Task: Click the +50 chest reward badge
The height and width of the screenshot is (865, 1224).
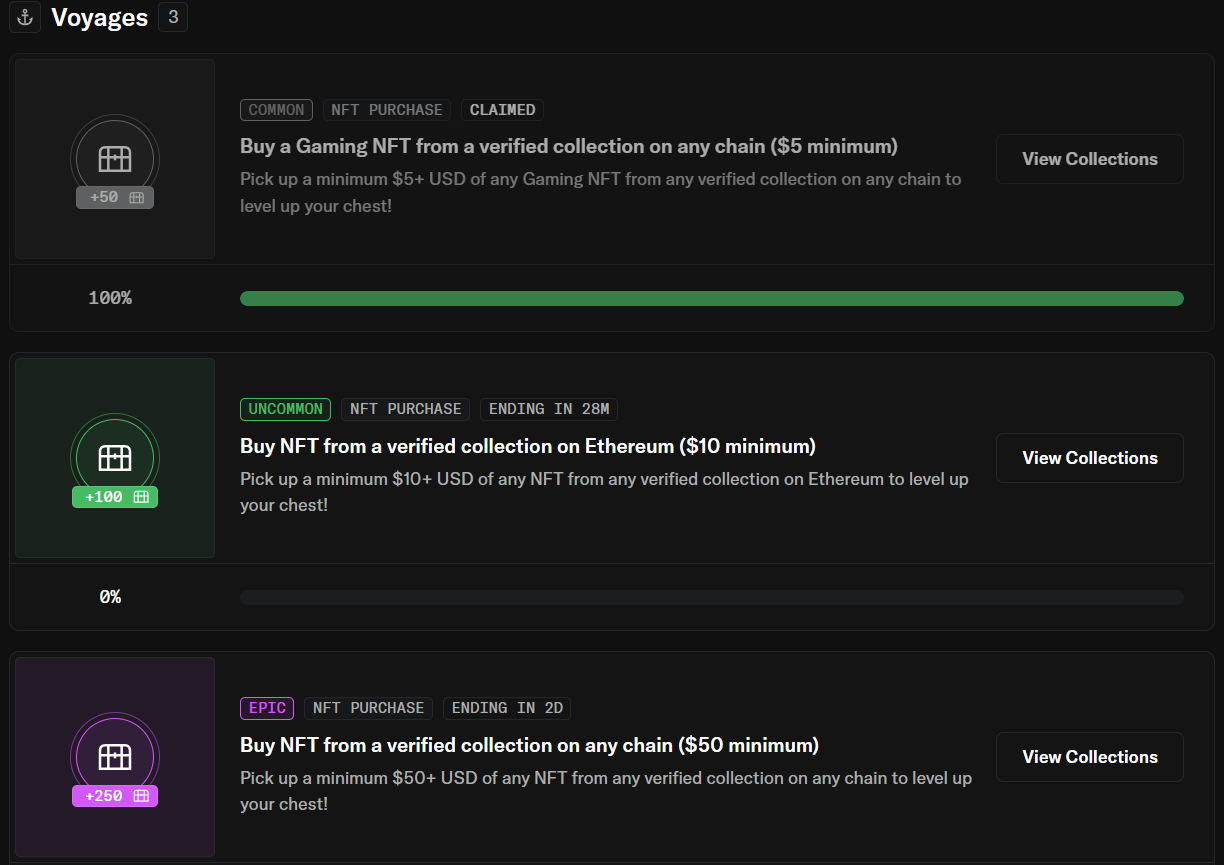Action: 115,198
